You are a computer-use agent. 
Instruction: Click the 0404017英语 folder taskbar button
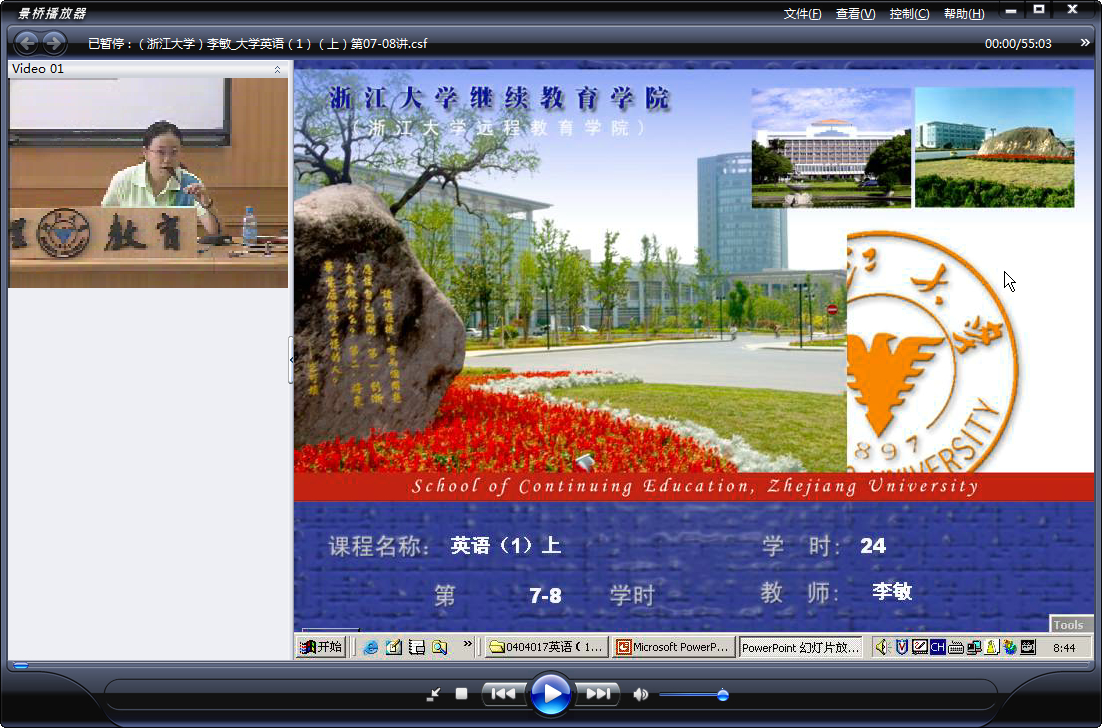(547, 647)
